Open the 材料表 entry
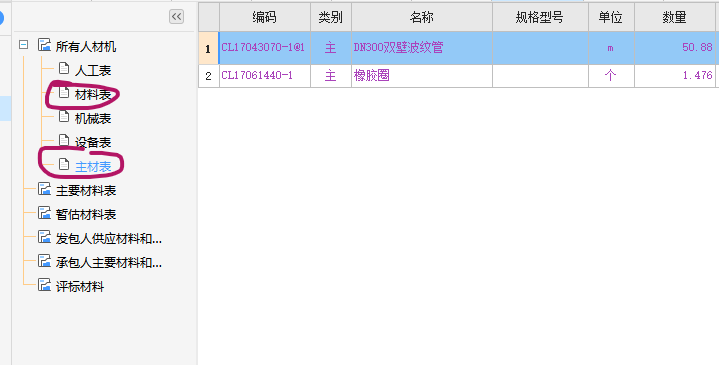This screenshot has height=365, width=719. coord(93,94)
